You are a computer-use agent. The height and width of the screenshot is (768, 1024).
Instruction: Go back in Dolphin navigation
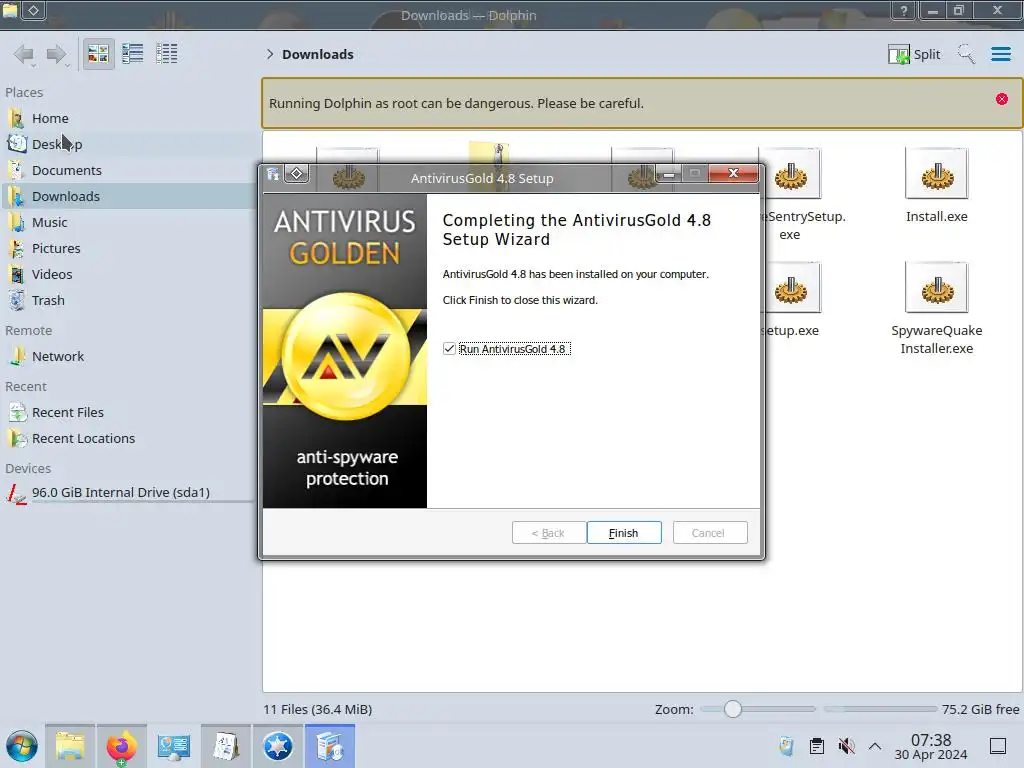coord(24,54)
